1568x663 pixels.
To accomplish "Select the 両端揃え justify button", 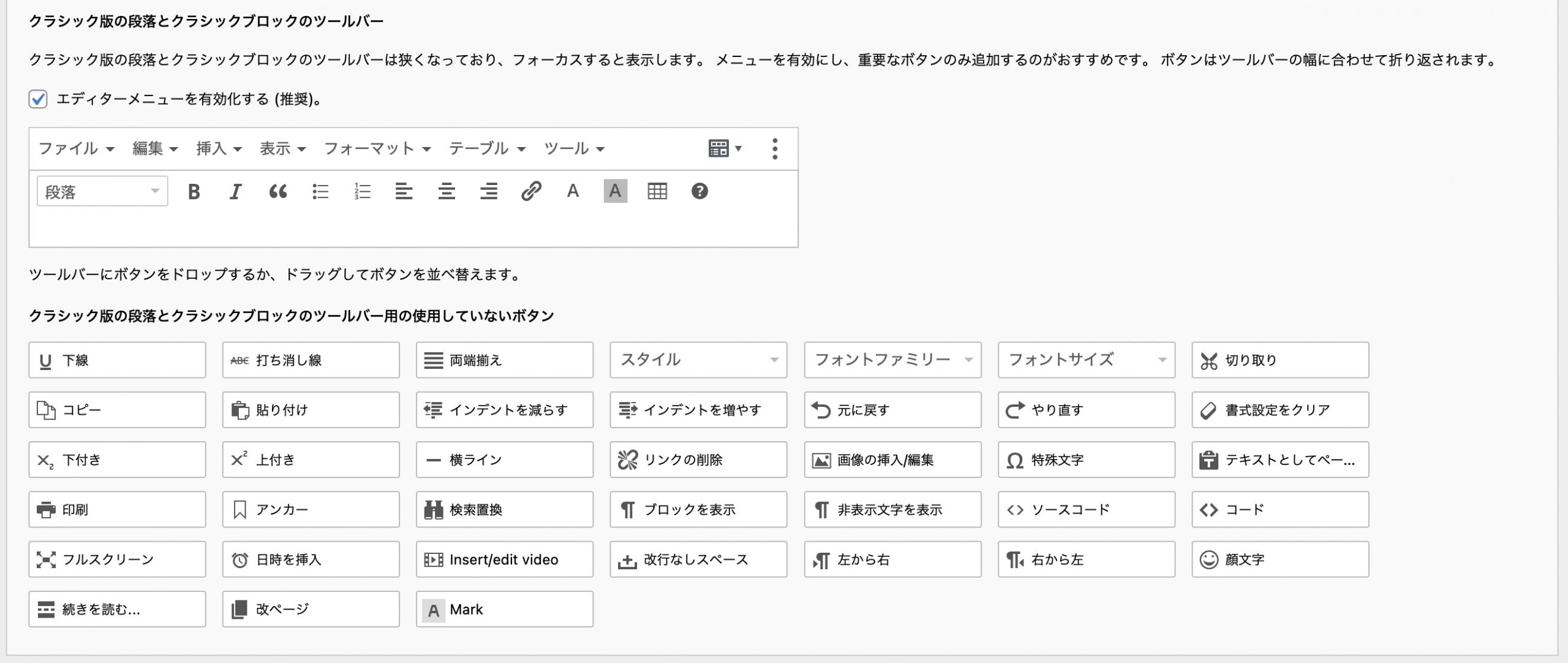I will coord(505,360).
